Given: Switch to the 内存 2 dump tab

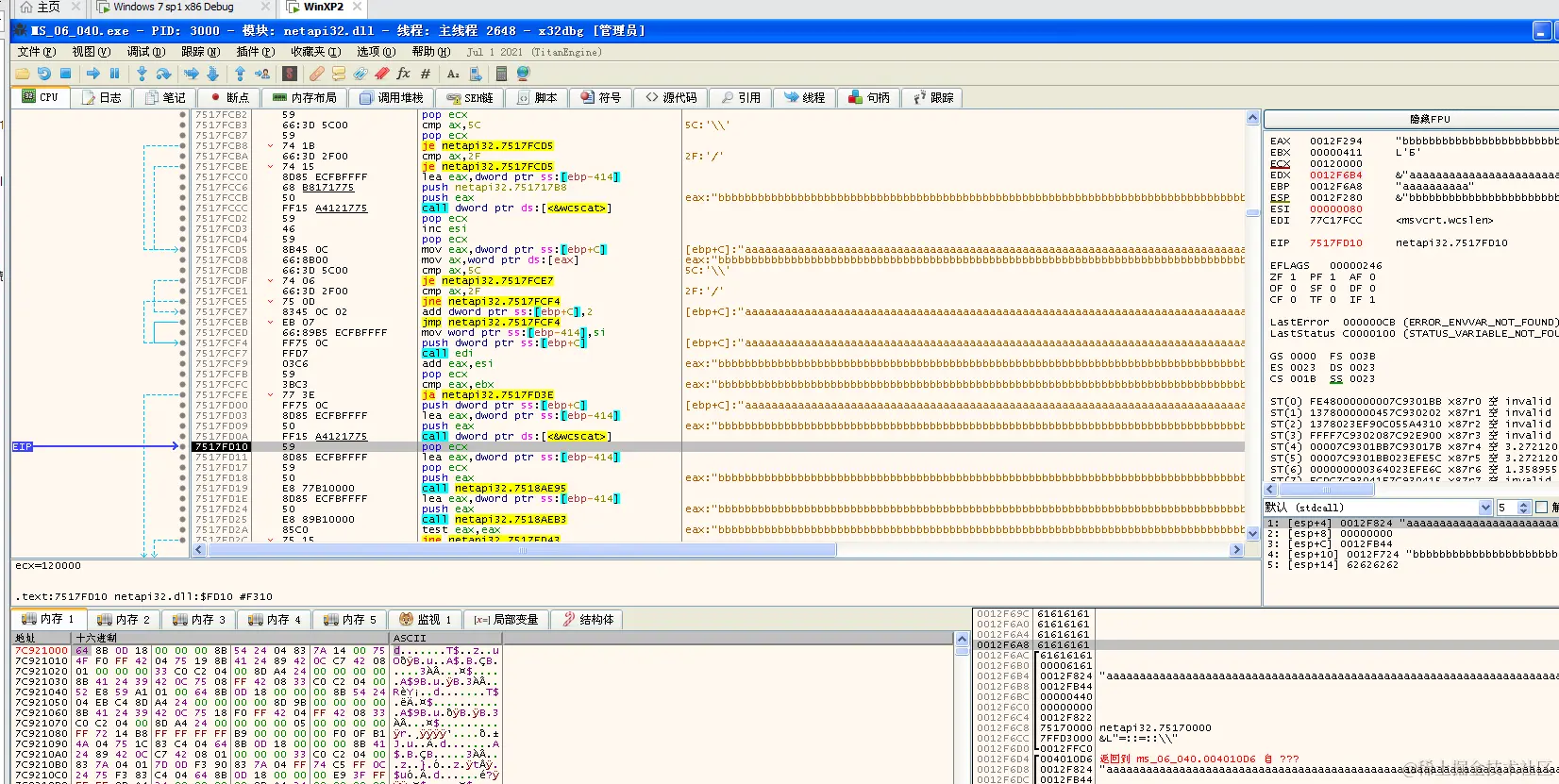Looking at the screenshot, I should (124, 620).
